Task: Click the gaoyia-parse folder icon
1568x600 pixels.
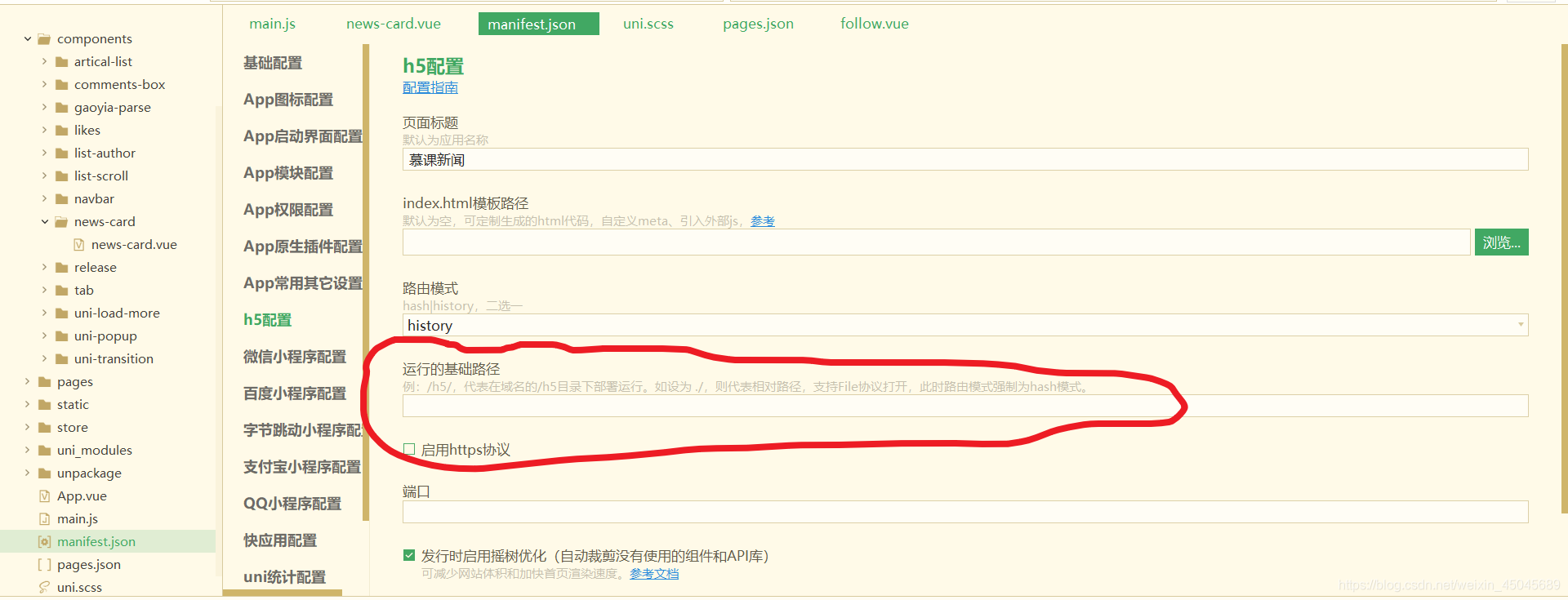Action: click(x=61, y=108)
